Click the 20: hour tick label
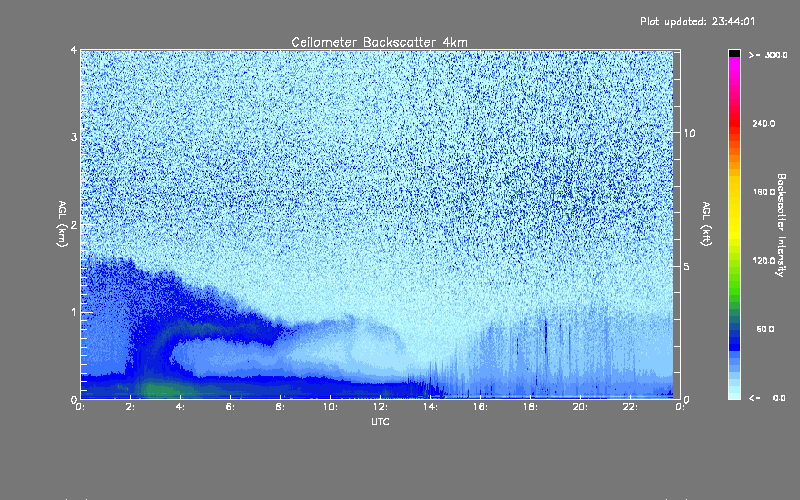Screen dimensions: 800x500 coord(580,407)
